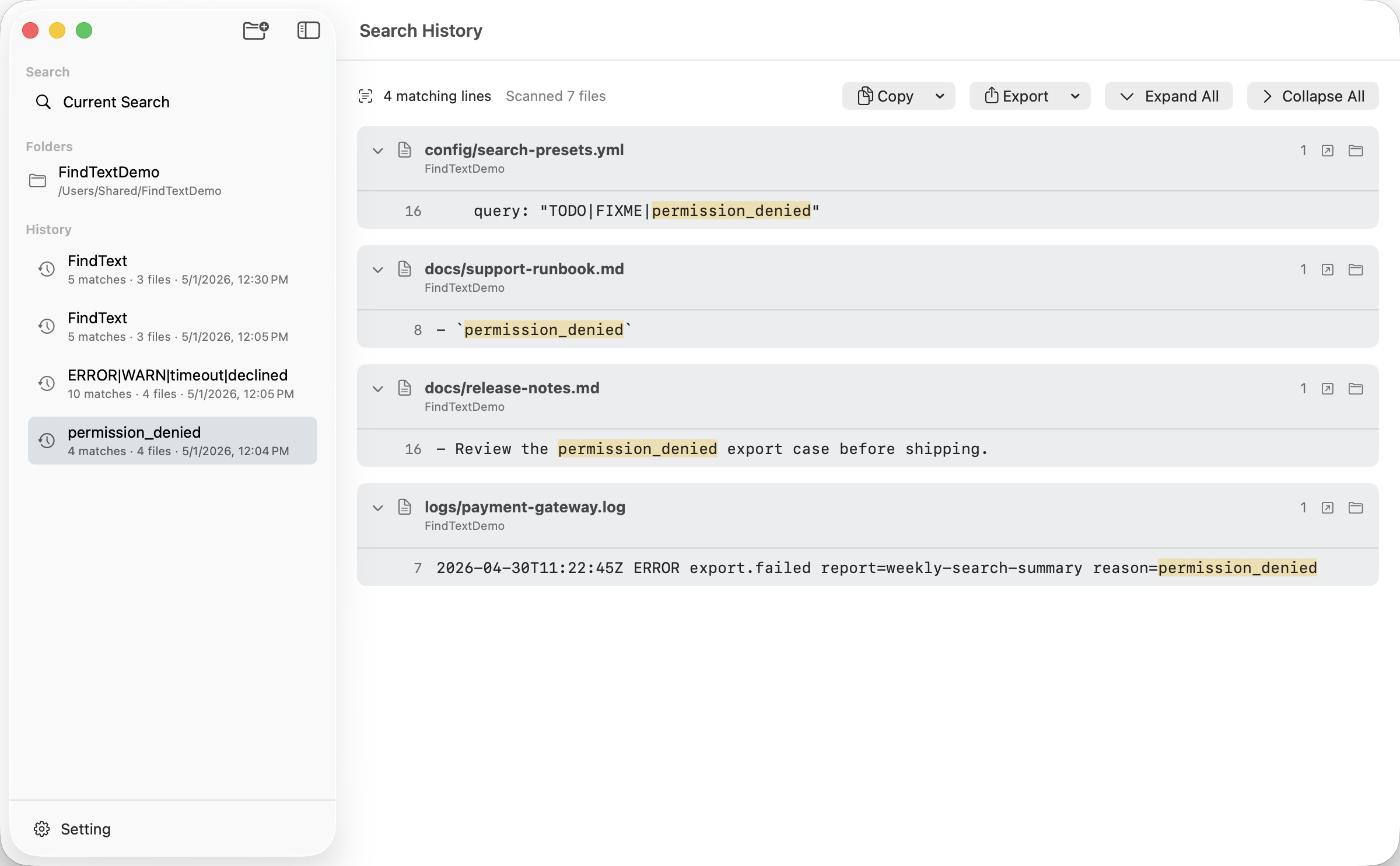Click the Search History title

coord(421,31)
